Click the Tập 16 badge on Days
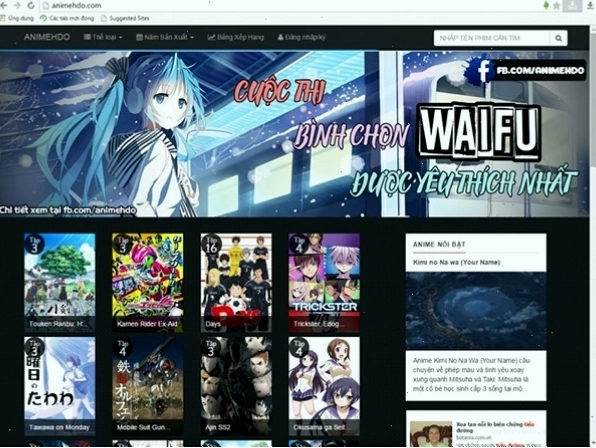 tap(211, 244)
